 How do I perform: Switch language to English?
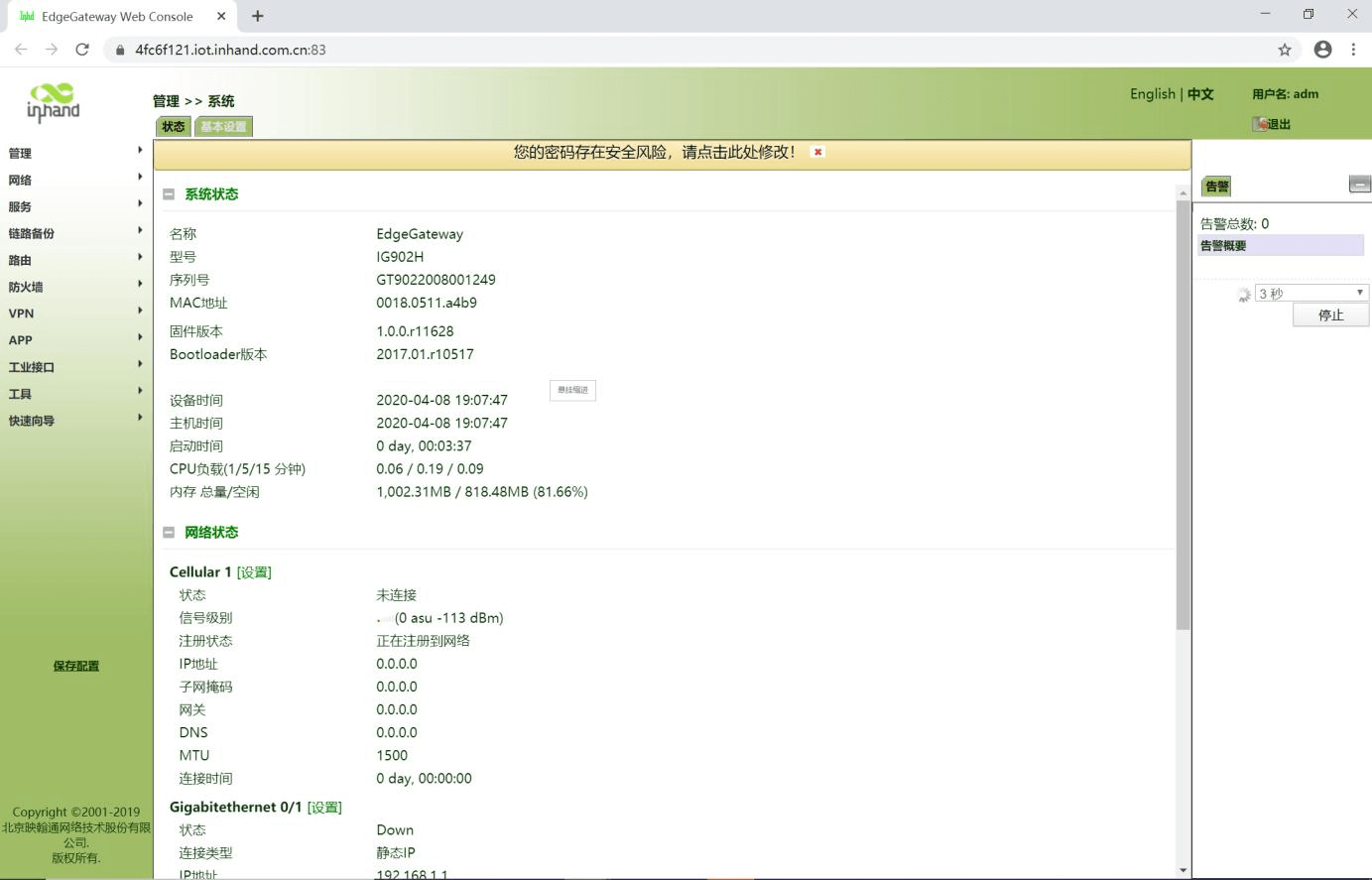point(1153,94)
